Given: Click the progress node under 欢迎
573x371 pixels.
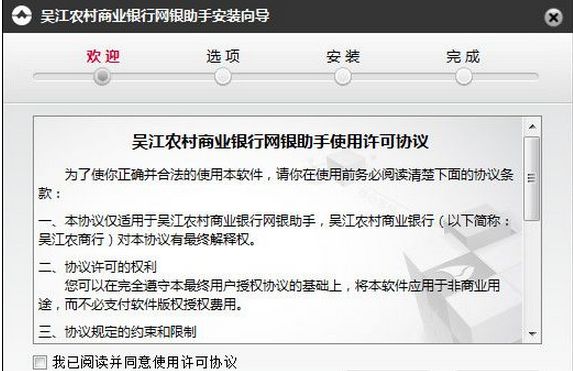Looking at the screenshot, I should (102, 77).
